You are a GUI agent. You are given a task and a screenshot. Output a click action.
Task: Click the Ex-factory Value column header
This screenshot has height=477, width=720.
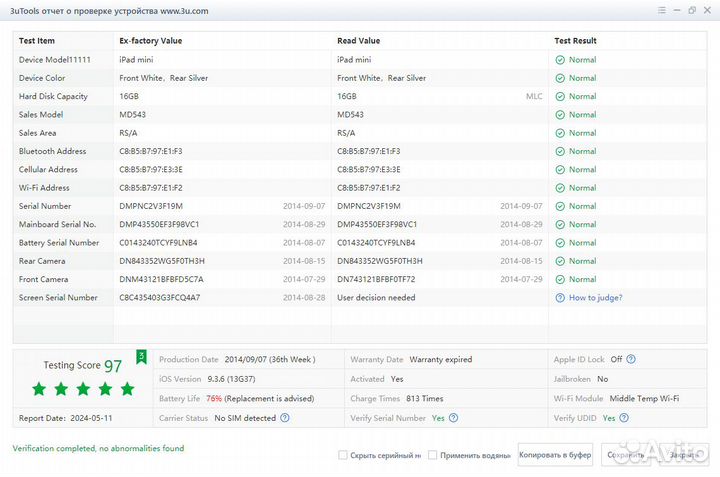coord(151,41)
